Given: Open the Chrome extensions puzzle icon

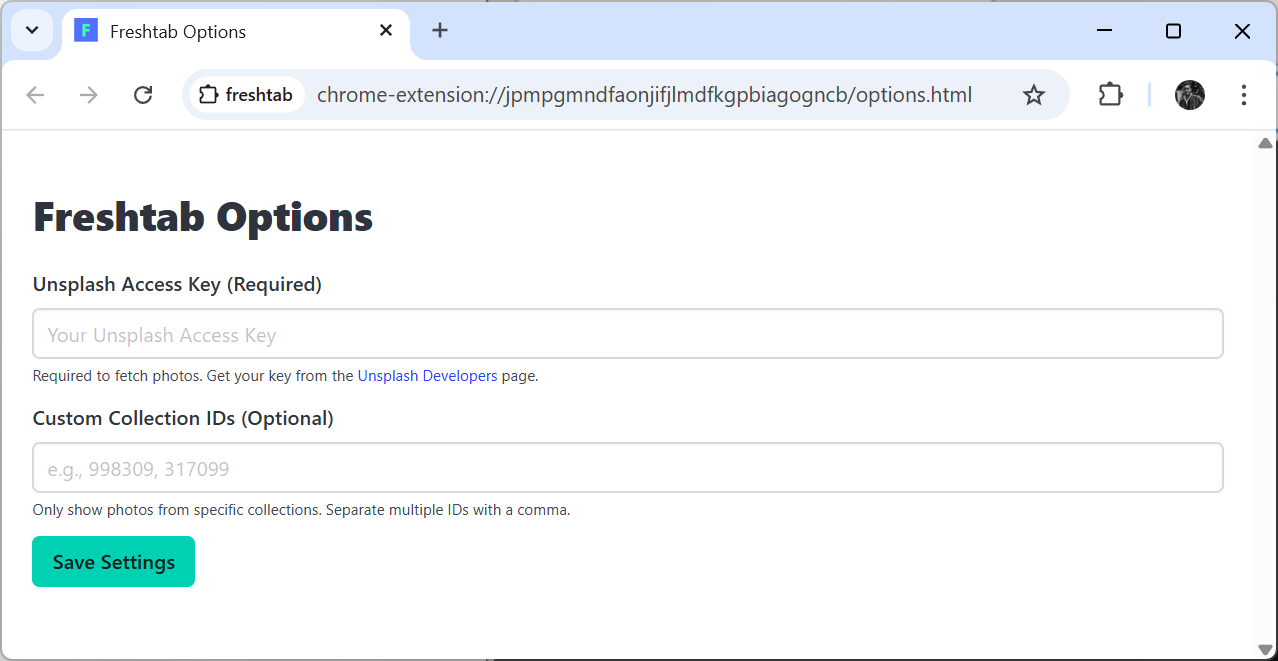Looking at the screenshot, I should click(1110, 95).
